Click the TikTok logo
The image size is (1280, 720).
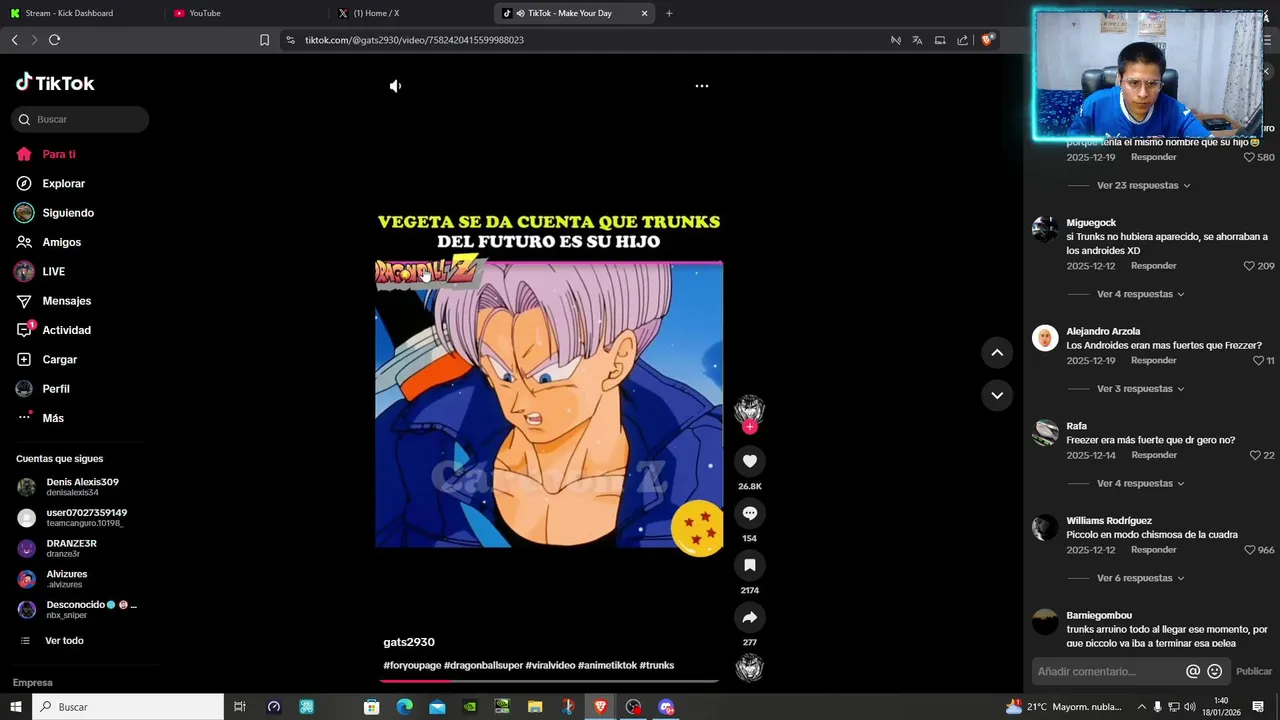coord(55,83)
